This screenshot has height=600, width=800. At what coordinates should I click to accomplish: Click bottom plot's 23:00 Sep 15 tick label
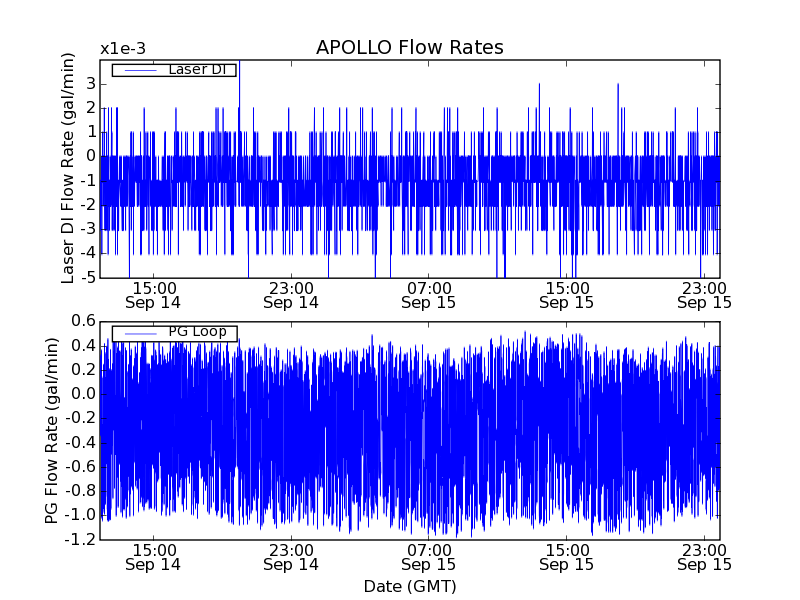coord(705,556)
